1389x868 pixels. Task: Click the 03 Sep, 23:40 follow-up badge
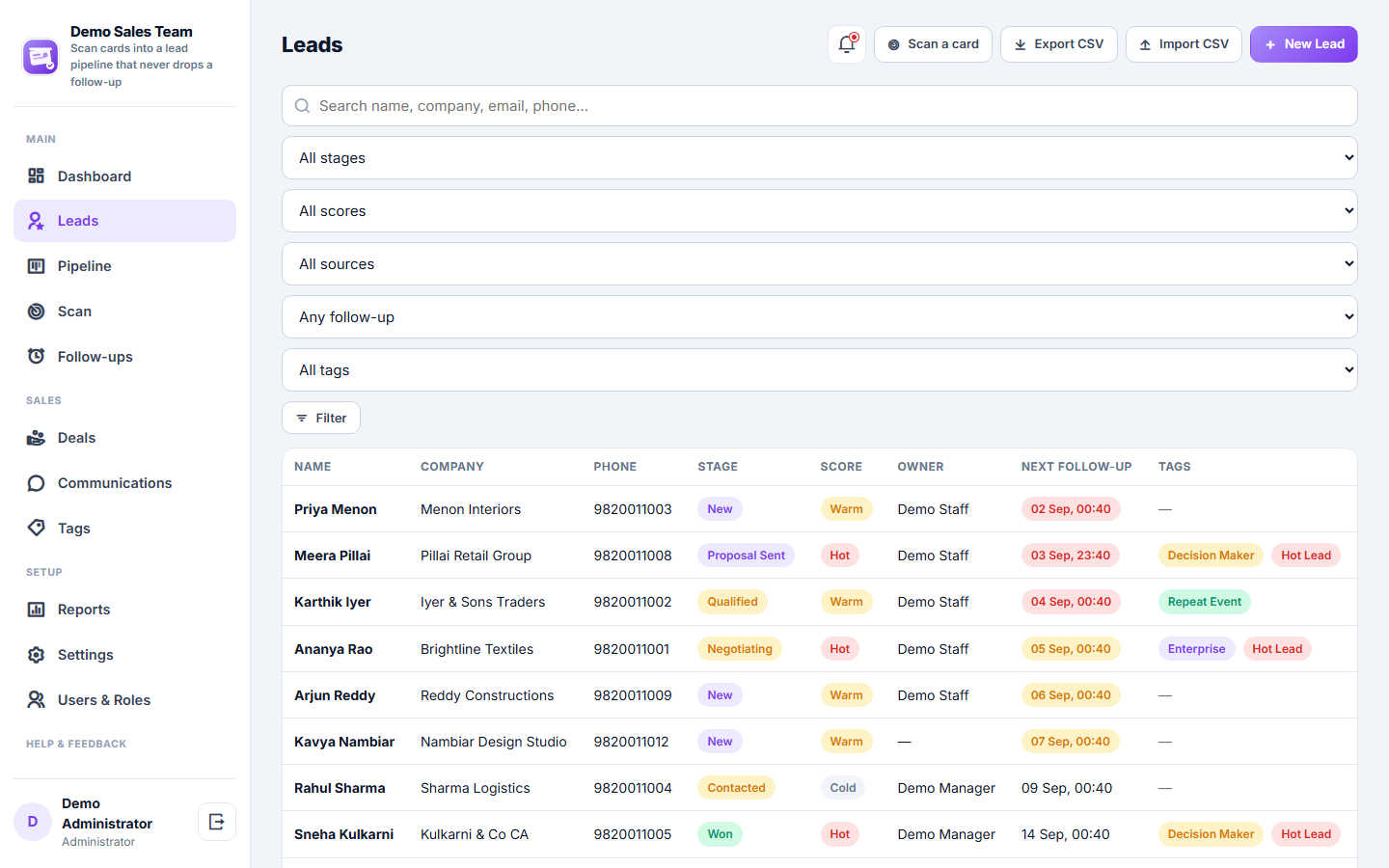[x=1070, y=556]
